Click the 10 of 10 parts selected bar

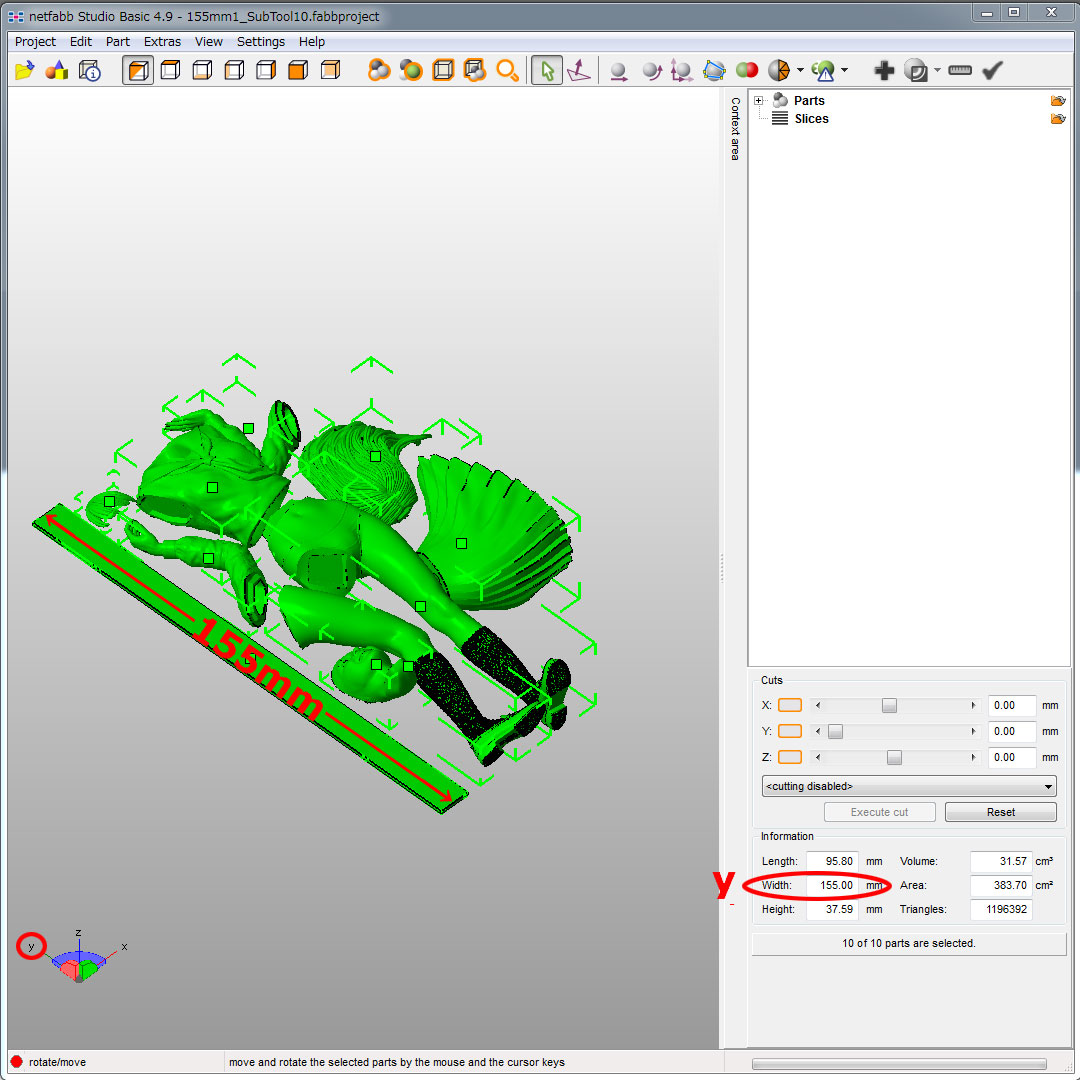909,944
